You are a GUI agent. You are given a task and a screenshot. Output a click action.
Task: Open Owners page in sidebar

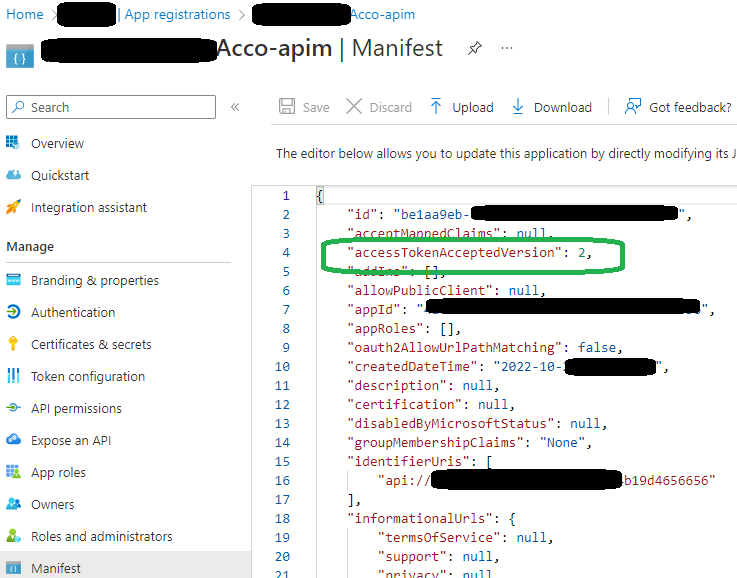click(53, 504)
